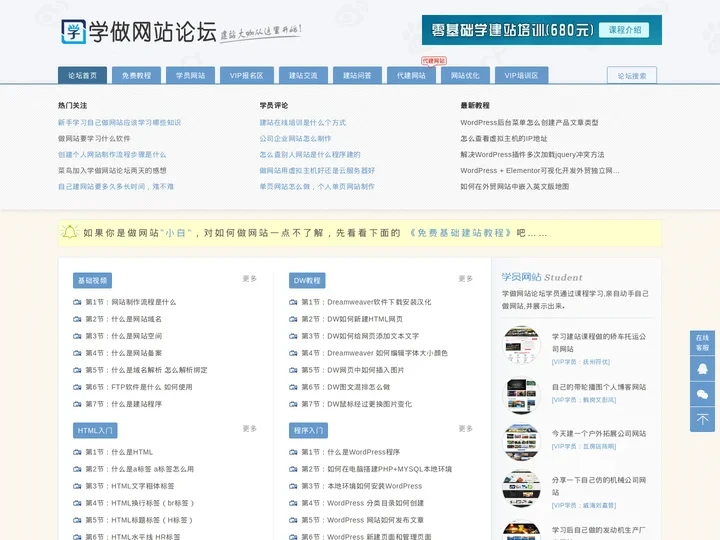Viewport: 720px width, 540px height.
Task: Open thumbnail for 户外拓展公司网站
Action: [x=521, y=443]
